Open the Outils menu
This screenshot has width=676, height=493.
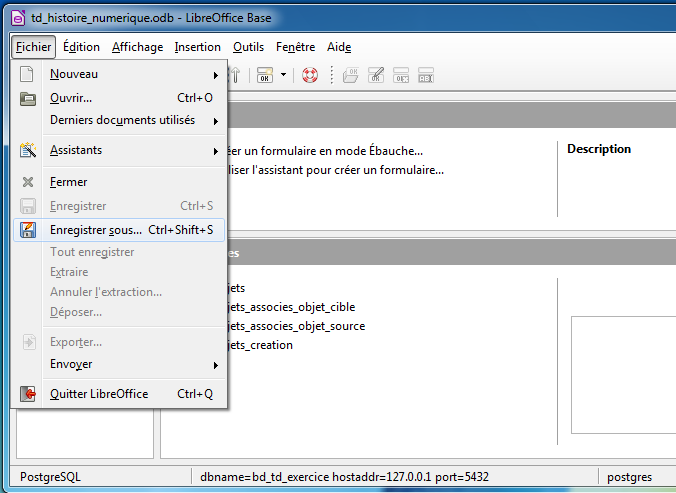tap(248, 47)
